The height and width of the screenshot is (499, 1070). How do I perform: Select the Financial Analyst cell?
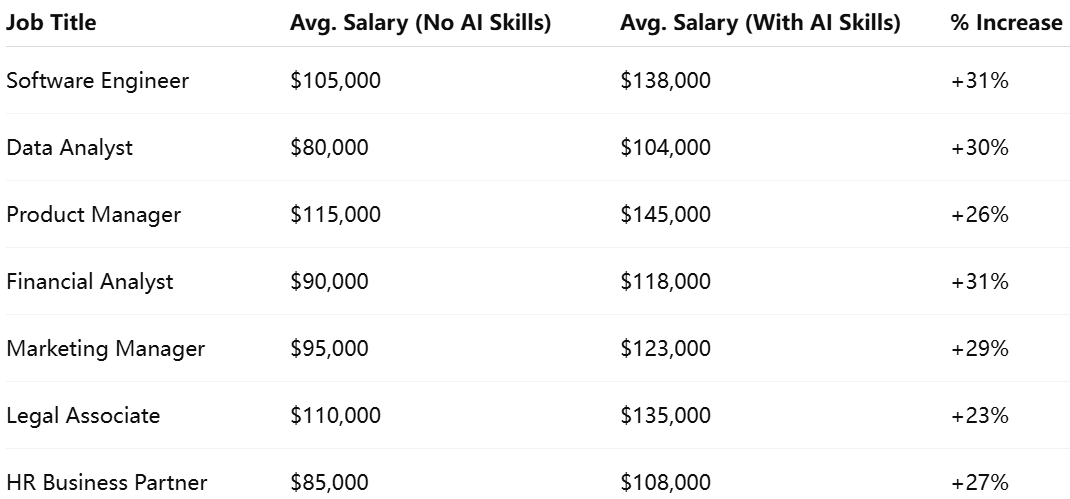pyautogui.click(x=89, y=281)
